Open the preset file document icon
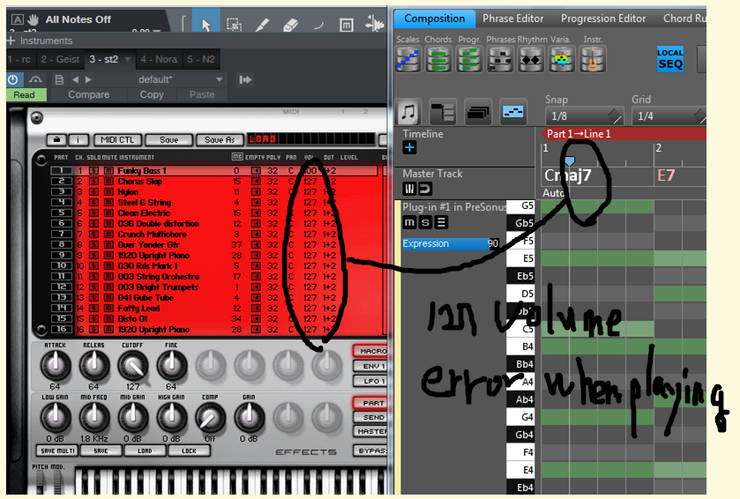The width and height of the screenshot is (740, 499). point(59,80)
